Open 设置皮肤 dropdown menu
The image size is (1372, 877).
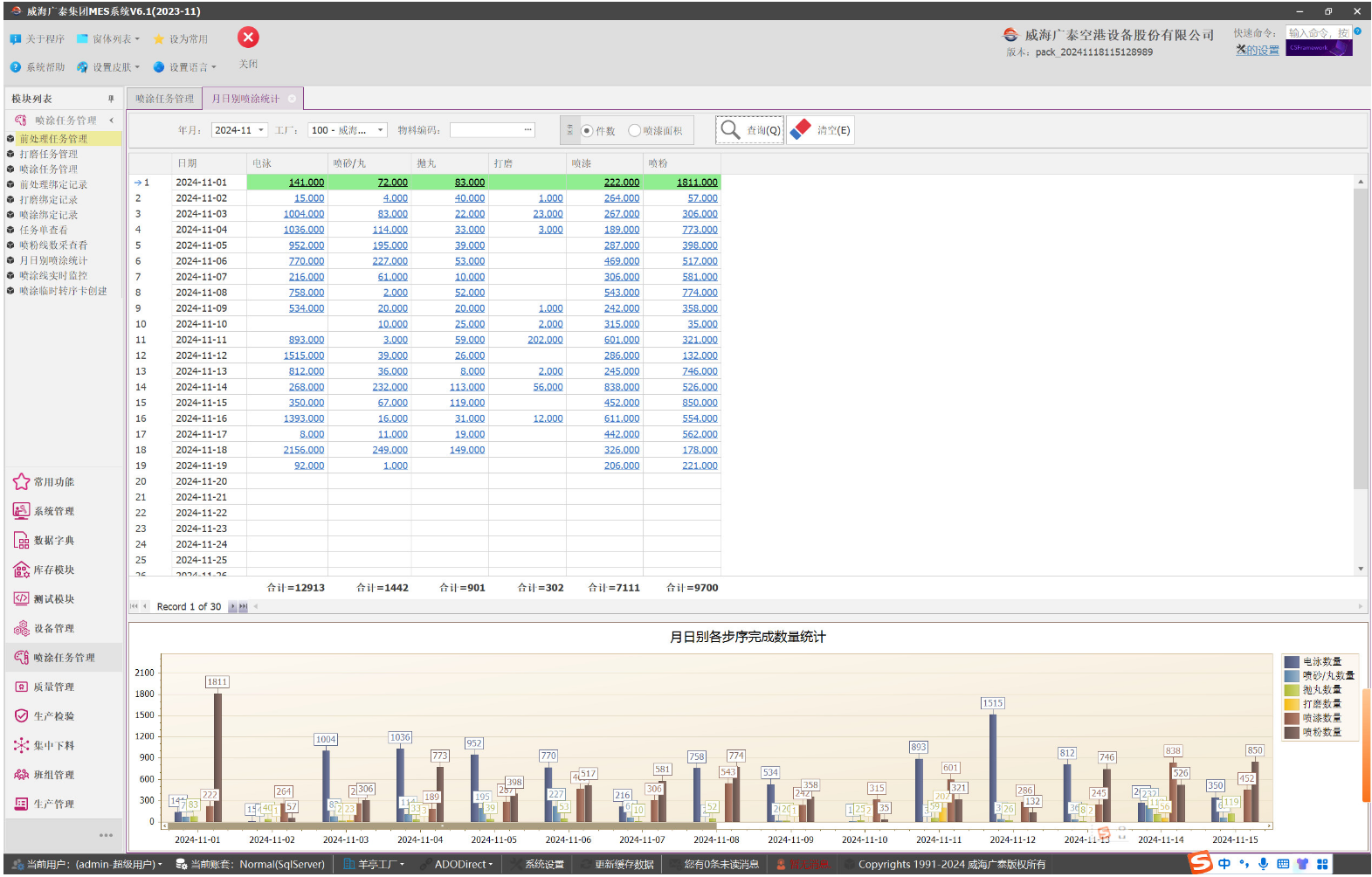tap(108, 67)
